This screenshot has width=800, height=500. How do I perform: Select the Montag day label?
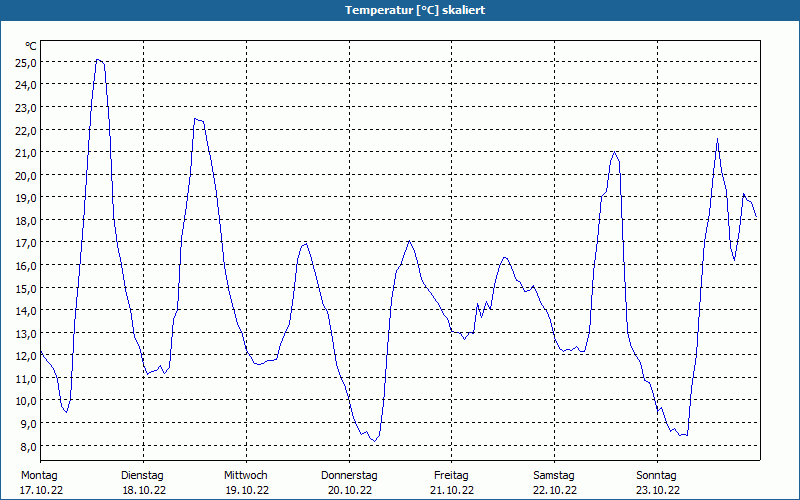coord(39,475)
